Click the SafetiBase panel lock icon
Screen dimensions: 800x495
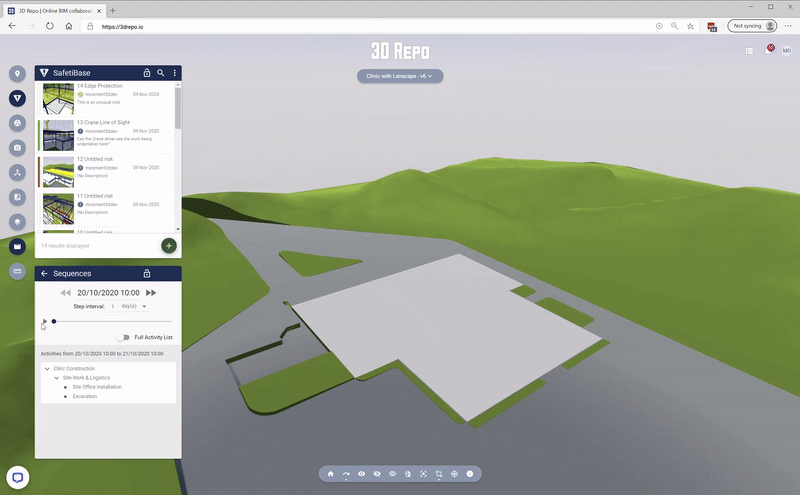click(x=146, y=73)
